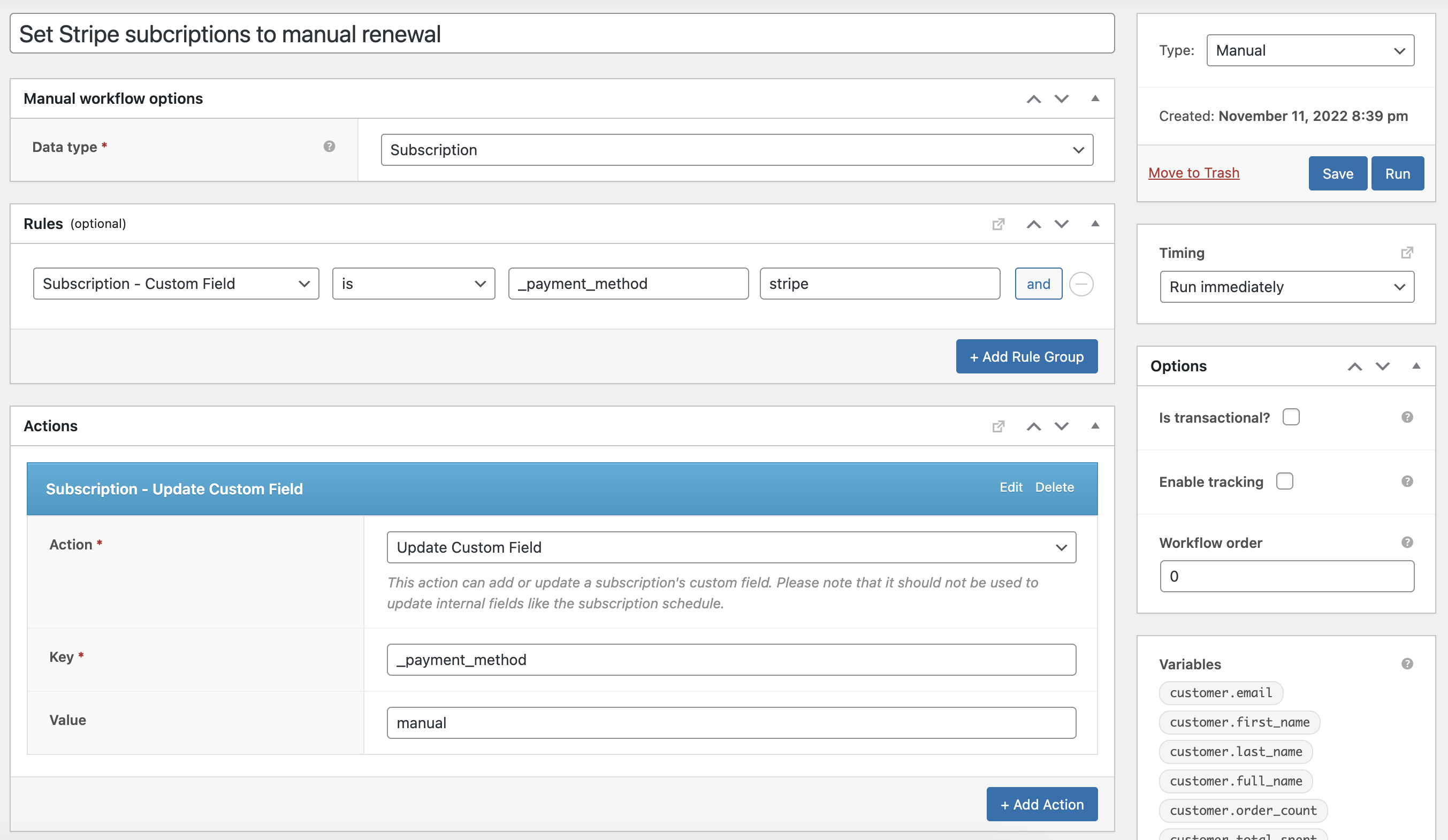Image resolution: width=1448 pixels, height=840 pixels.
Task: Click Edit in the action header
Action: (1011, 487)
